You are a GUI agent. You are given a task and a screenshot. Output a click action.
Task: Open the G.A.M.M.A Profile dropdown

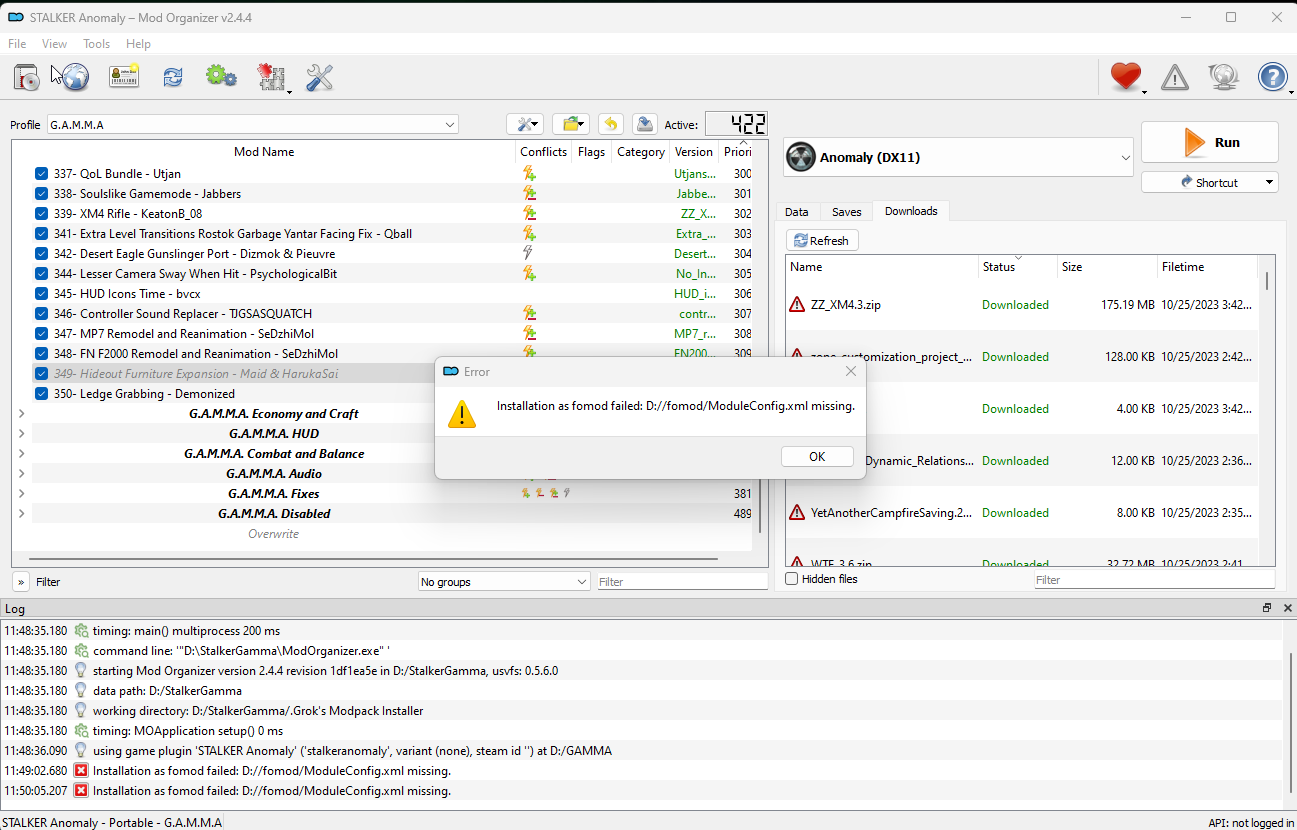[x=253, y=125]
